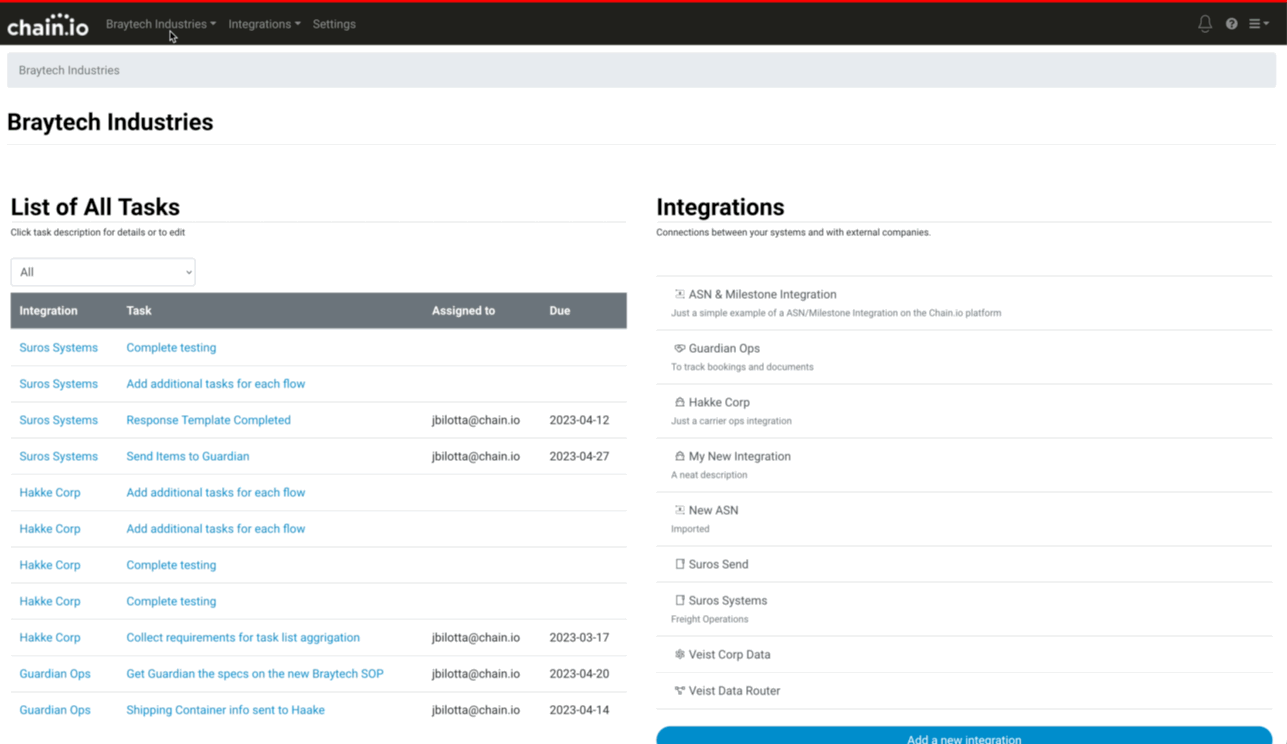
Task: Click jbilotta@chain.io in the Send Items row
Action: pos(476,456)
